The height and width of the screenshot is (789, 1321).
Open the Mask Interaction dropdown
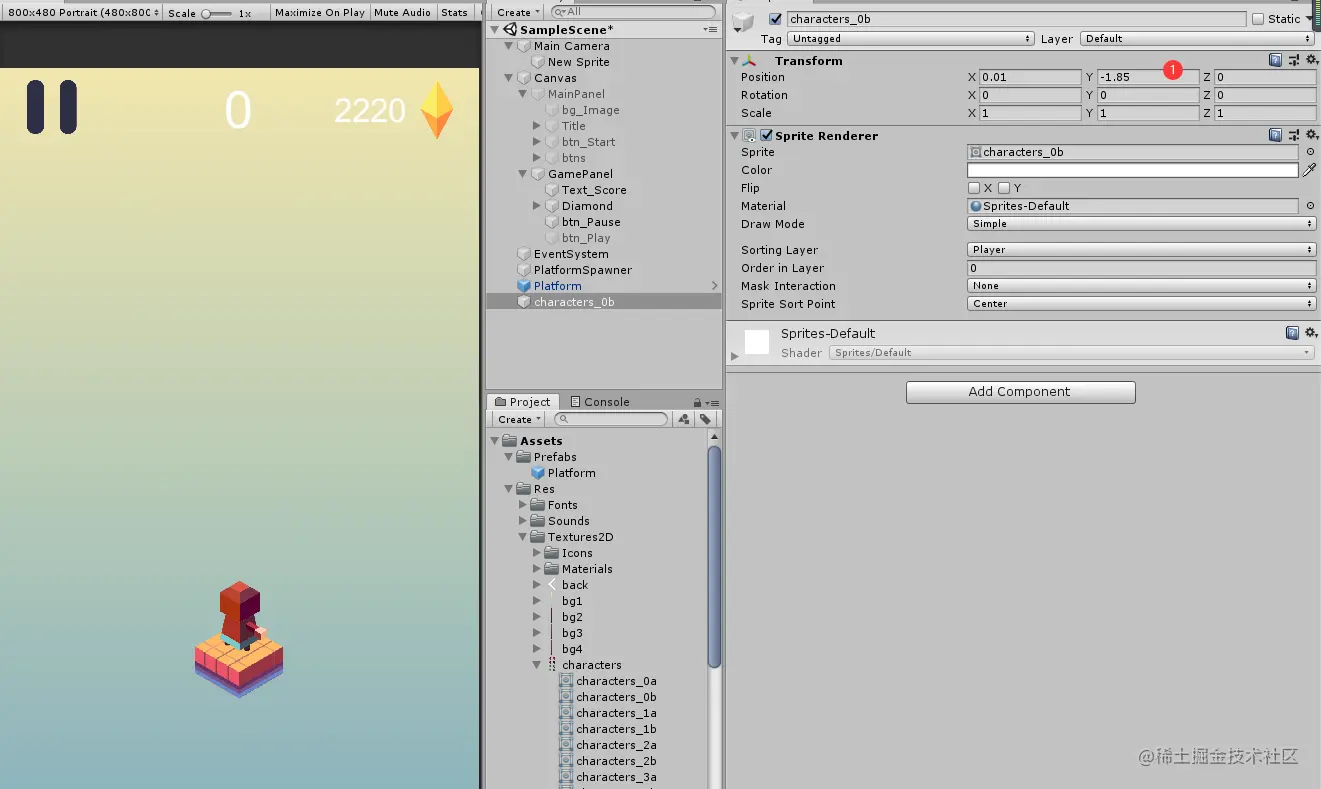[x=1141, y=286]
